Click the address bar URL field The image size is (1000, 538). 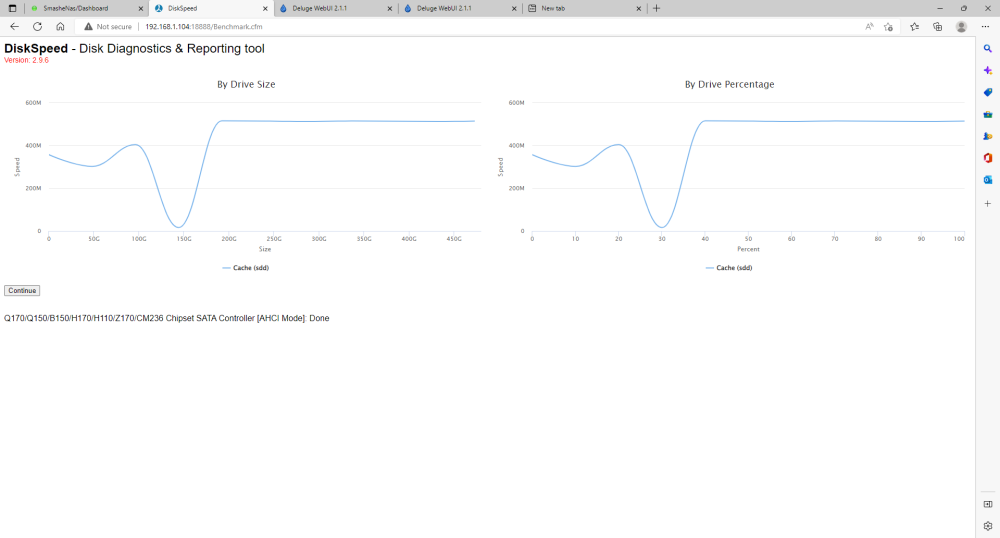pos(203,27)
